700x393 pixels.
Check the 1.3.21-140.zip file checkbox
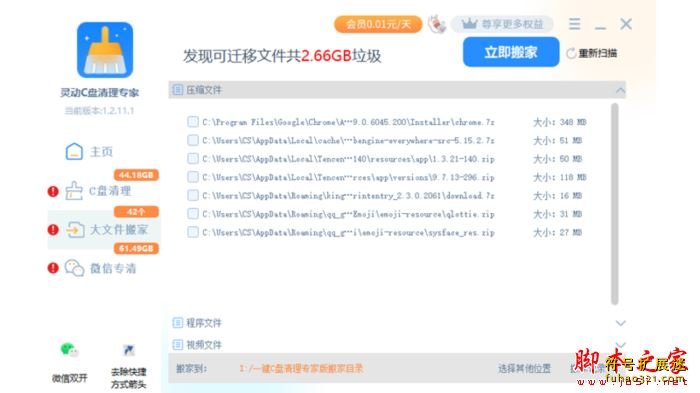click(193, 159)
